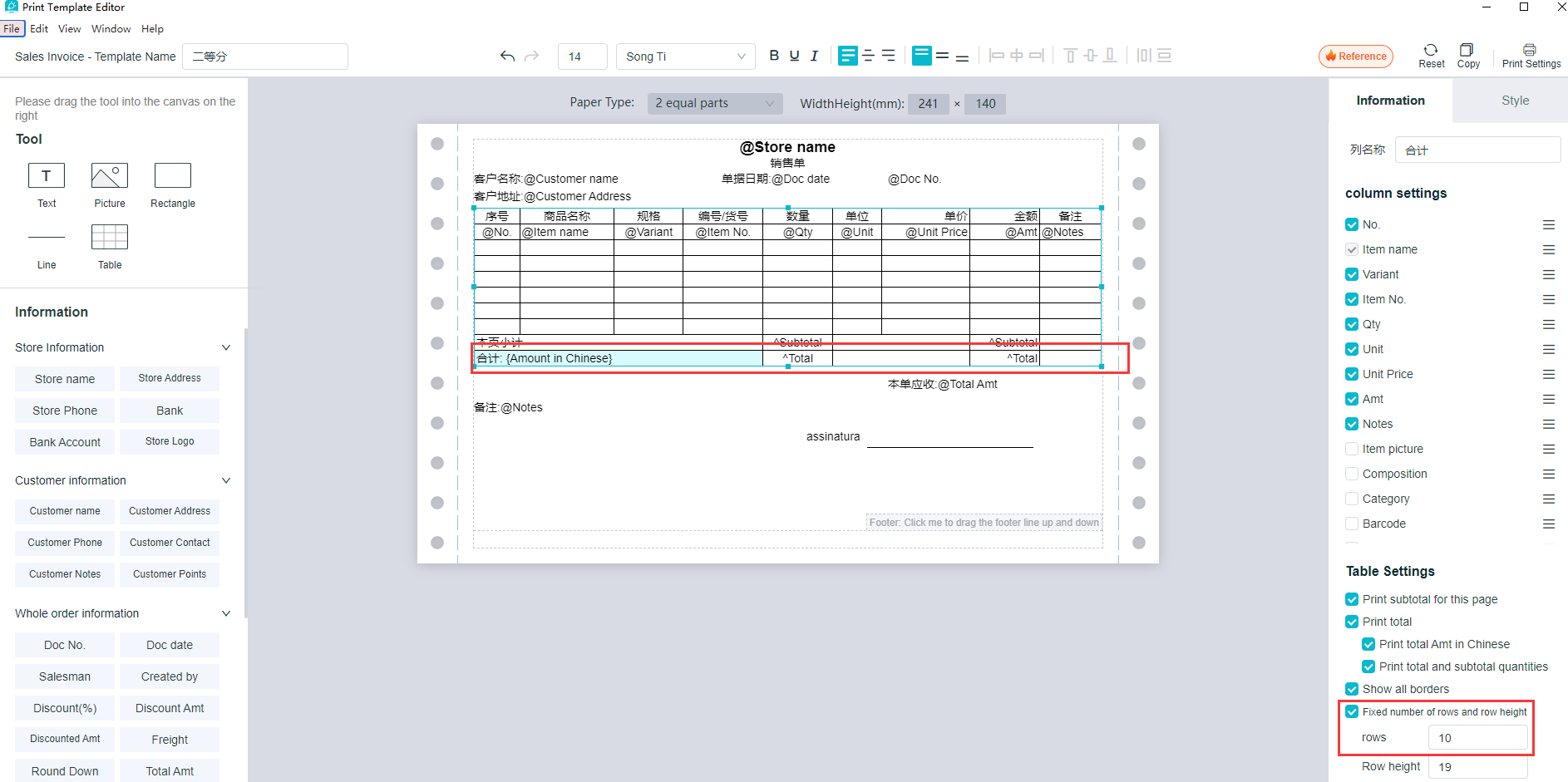Image resolution: width=1568 pixels, height=782 pixels.
Task: Click the Copy template icon
Action: click(x=1467, y=51)
